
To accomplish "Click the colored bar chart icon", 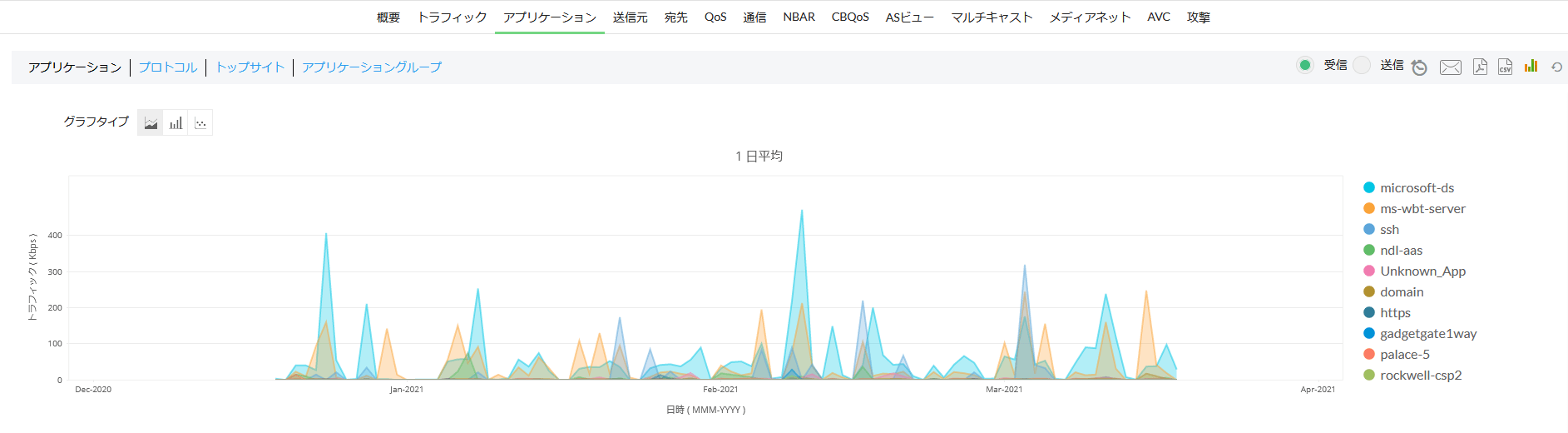I will 1531,66.
